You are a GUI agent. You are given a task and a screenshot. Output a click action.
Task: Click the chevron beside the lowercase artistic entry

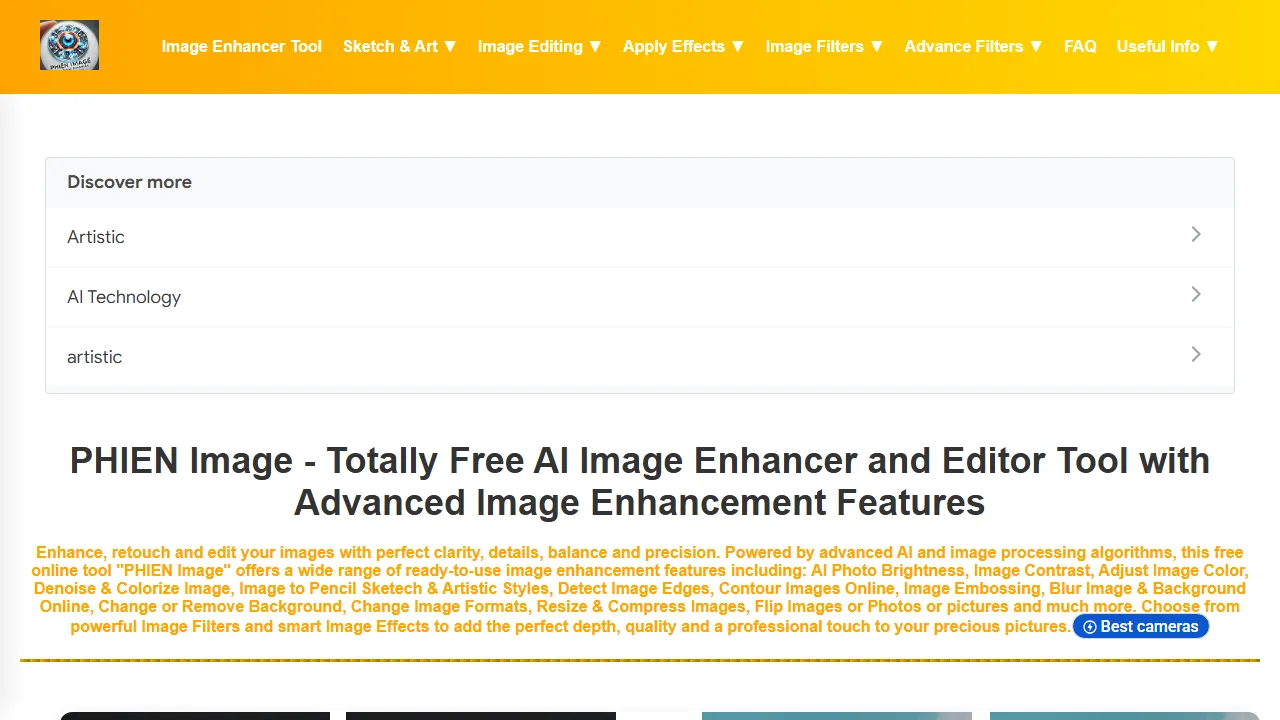pos(1196,354)
